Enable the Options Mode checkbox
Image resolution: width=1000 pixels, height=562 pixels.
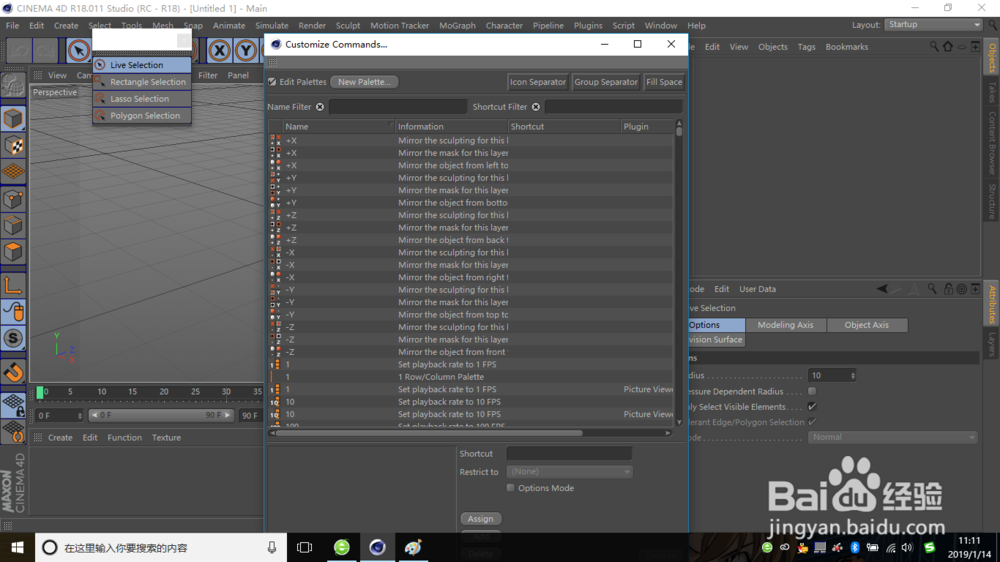point(510,488)
